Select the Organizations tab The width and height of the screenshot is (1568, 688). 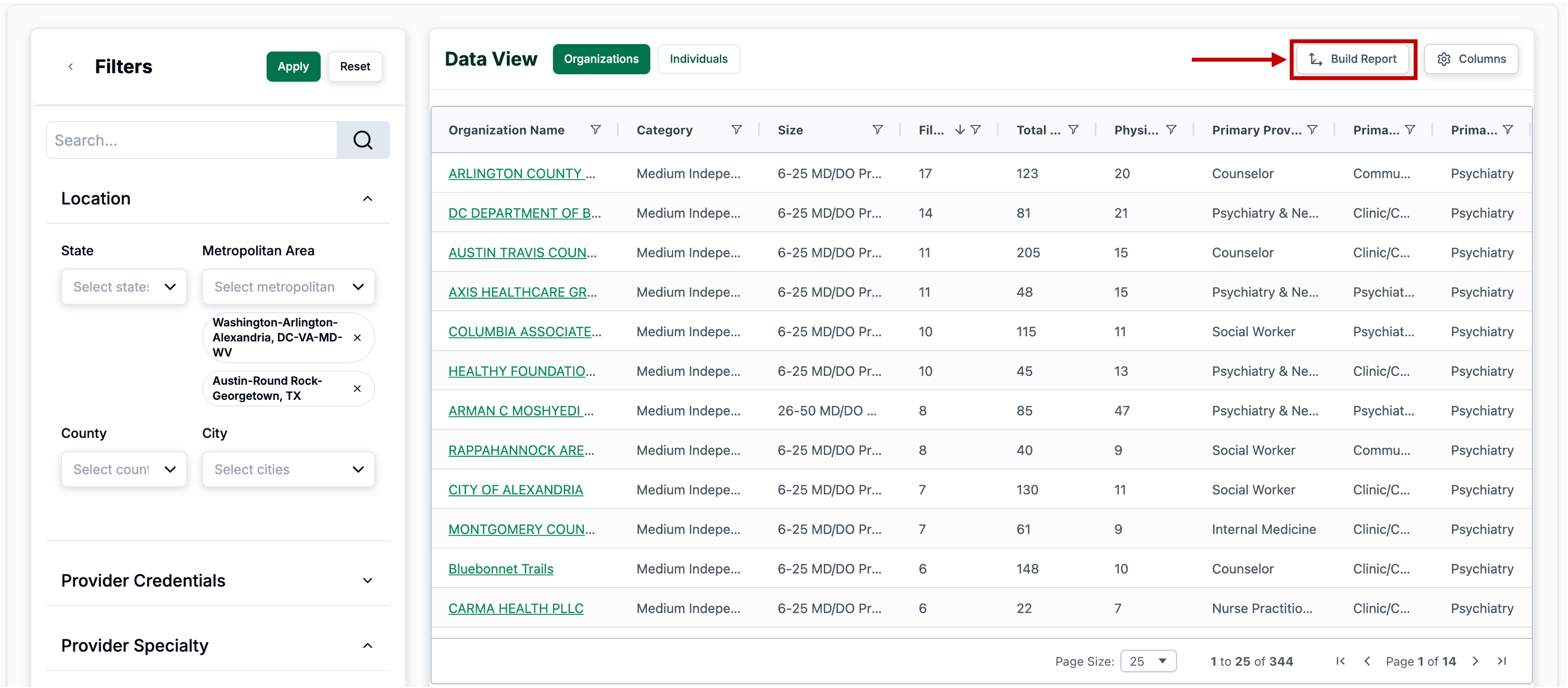tap(601, 59)
